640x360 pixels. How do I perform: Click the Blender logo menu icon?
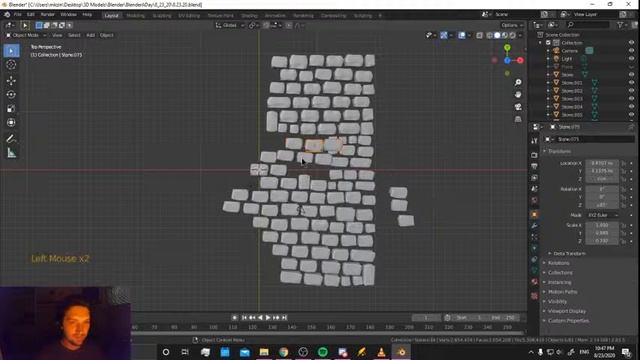pyautogui.click(x=7, y=15)
